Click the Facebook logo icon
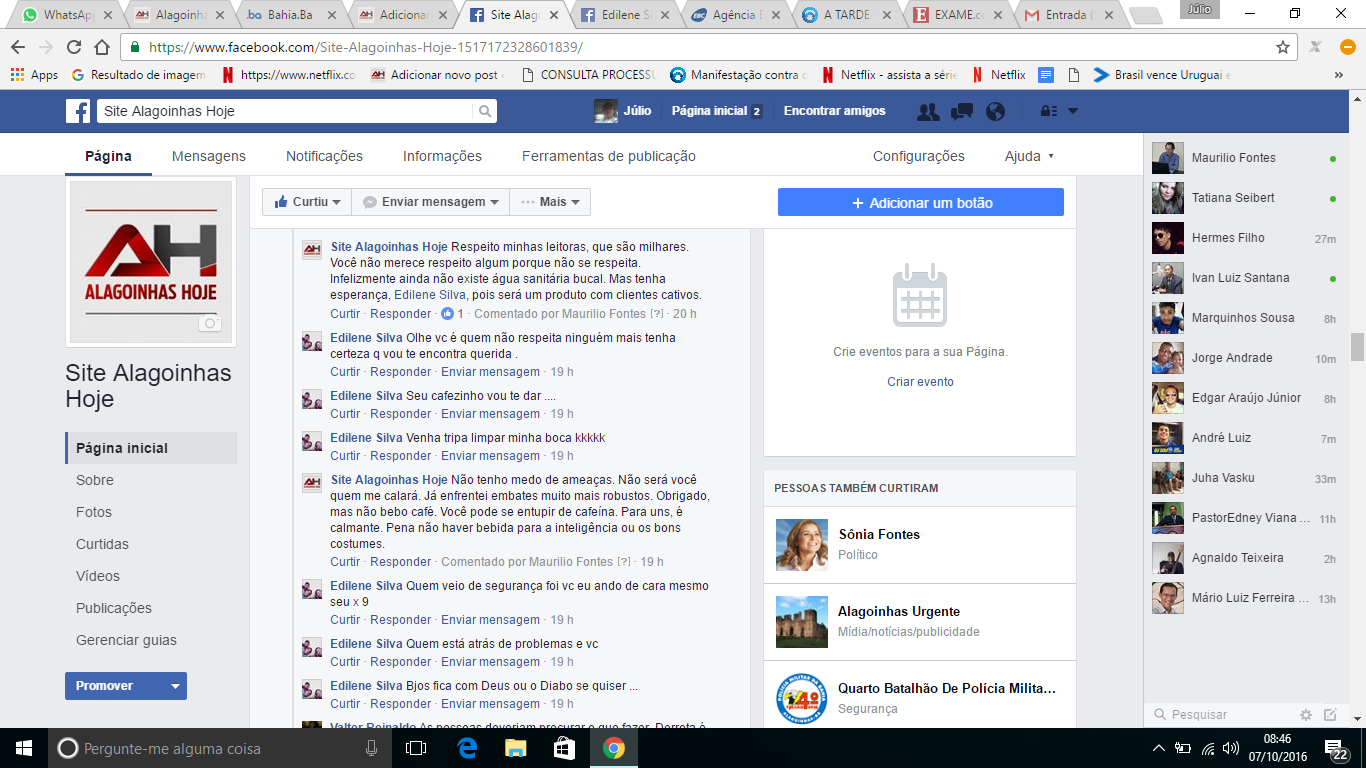This screenshot has width=1366, height=768. pyautogui.click(x=78, y=111)
